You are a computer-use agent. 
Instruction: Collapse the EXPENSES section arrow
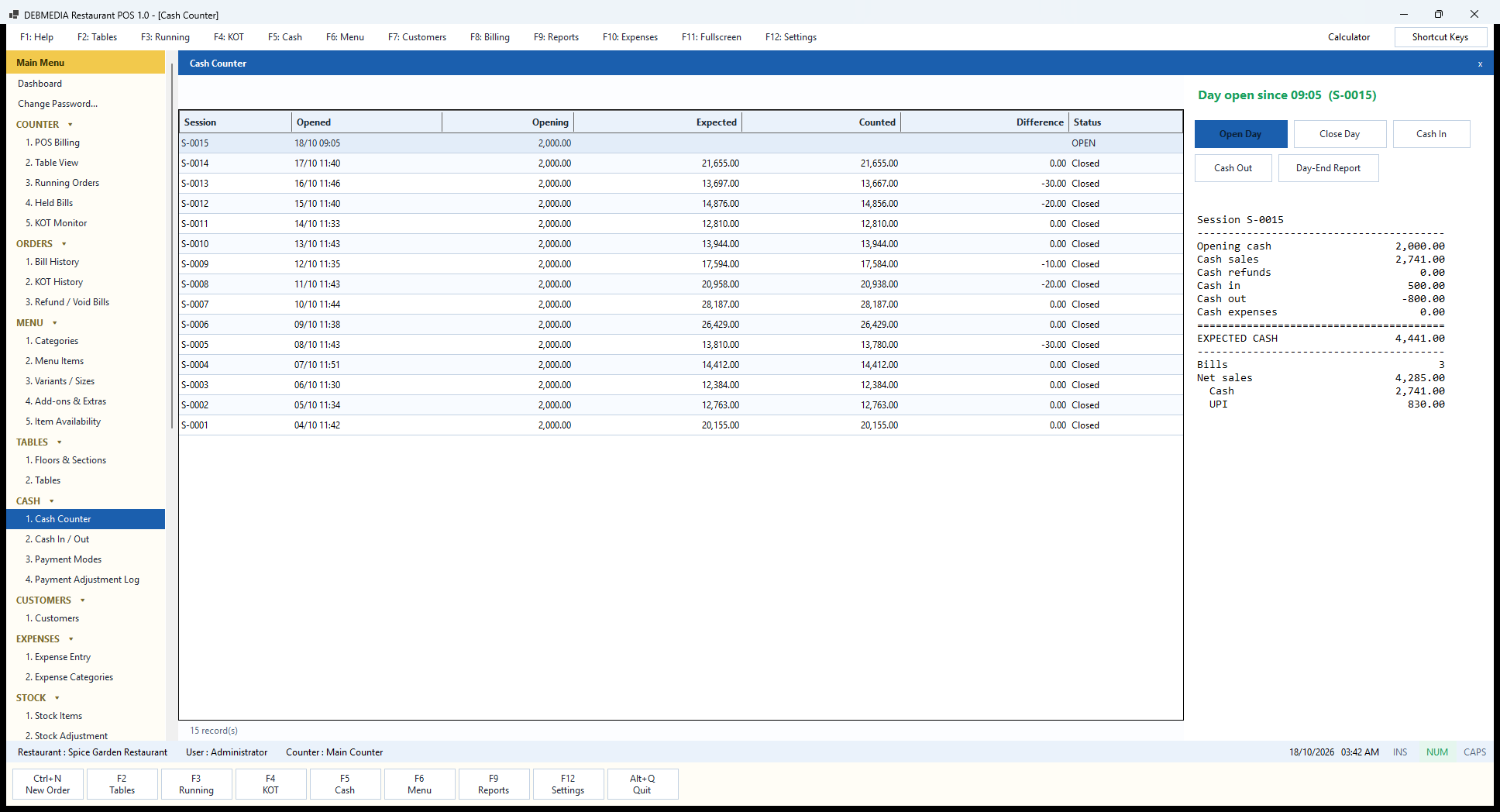[71, 639]
